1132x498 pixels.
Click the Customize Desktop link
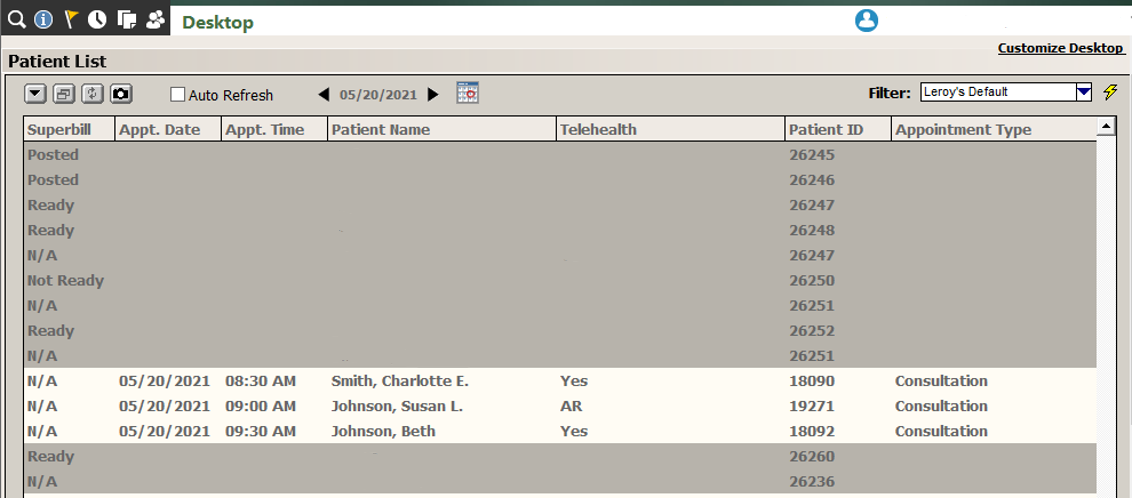(x=1061, y=48)
